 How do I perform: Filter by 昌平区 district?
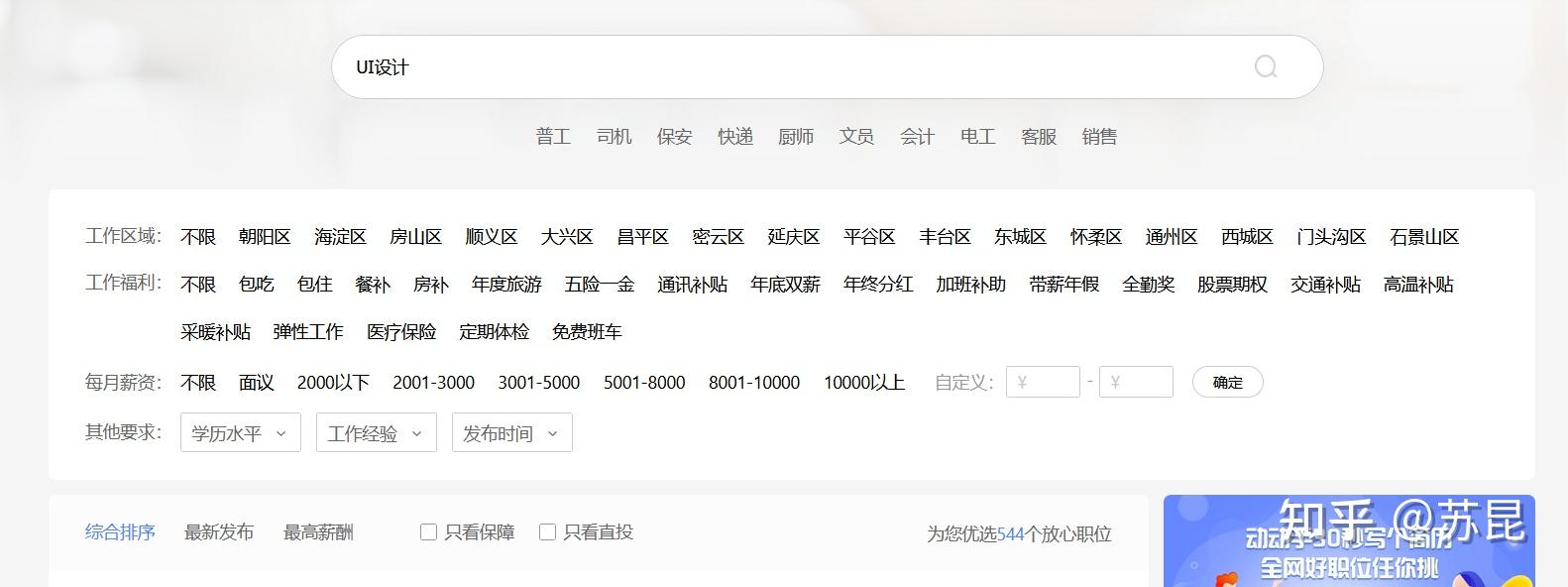point(642,237)
